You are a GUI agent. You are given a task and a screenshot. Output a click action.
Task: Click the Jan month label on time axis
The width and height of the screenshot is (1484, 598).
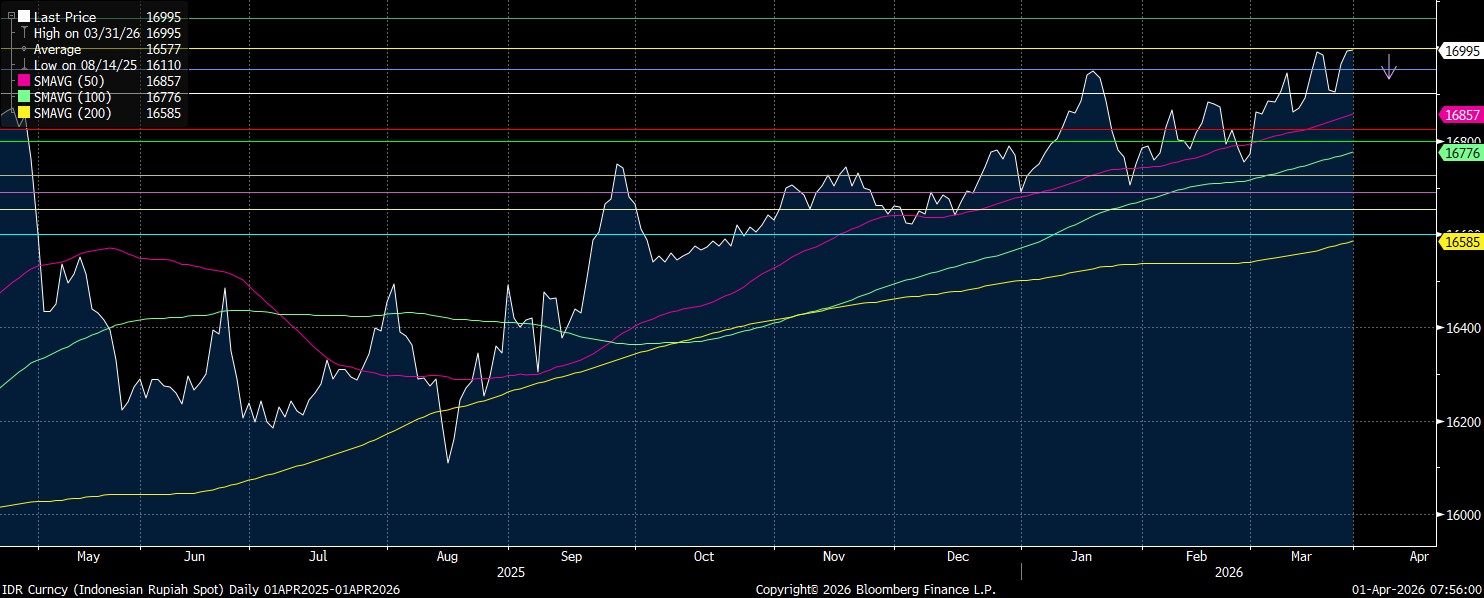click(x=1083, y=556)
